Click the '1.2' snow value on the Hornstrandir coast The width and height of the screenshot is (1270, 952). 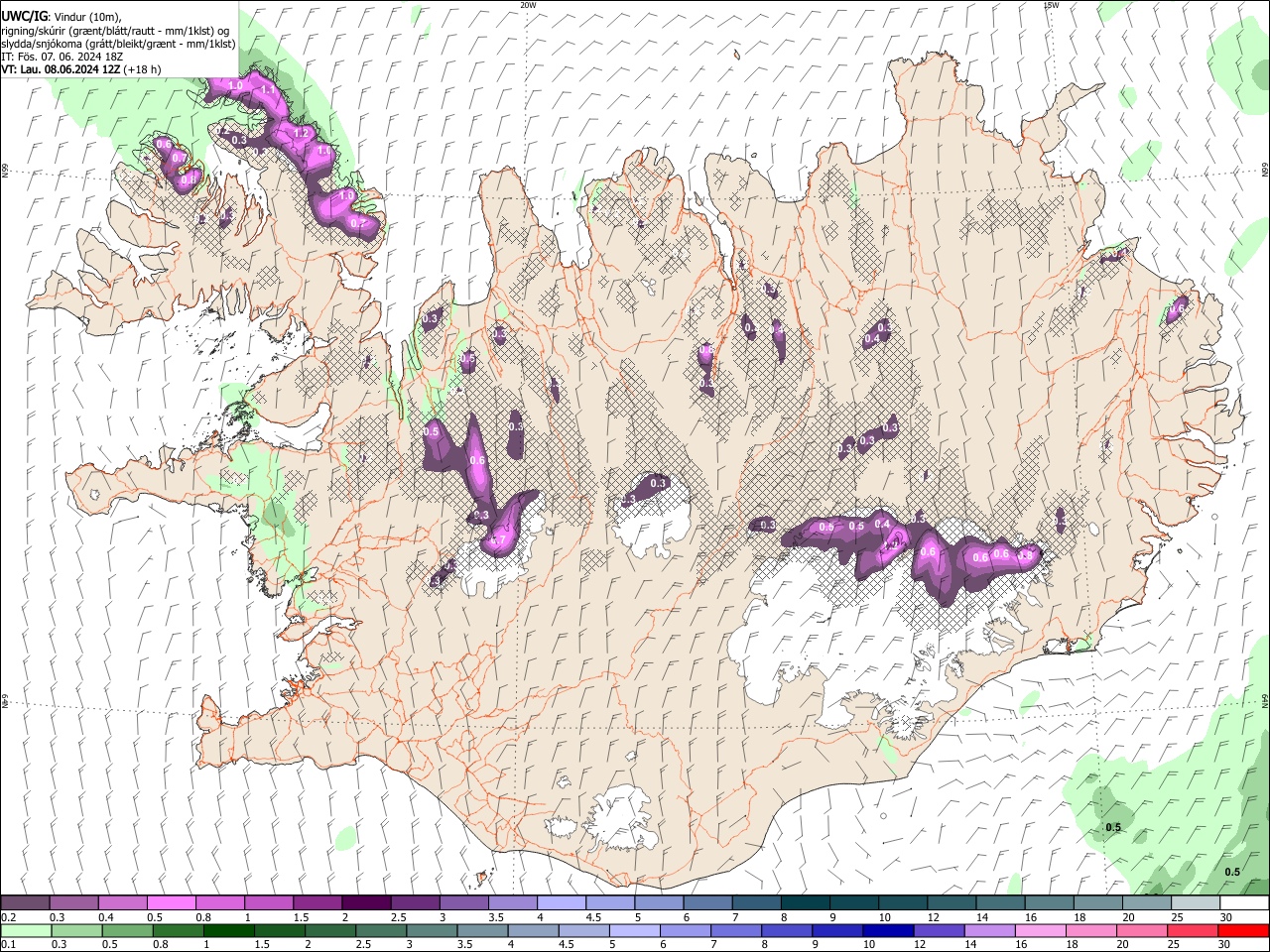(x=303, y=133)
